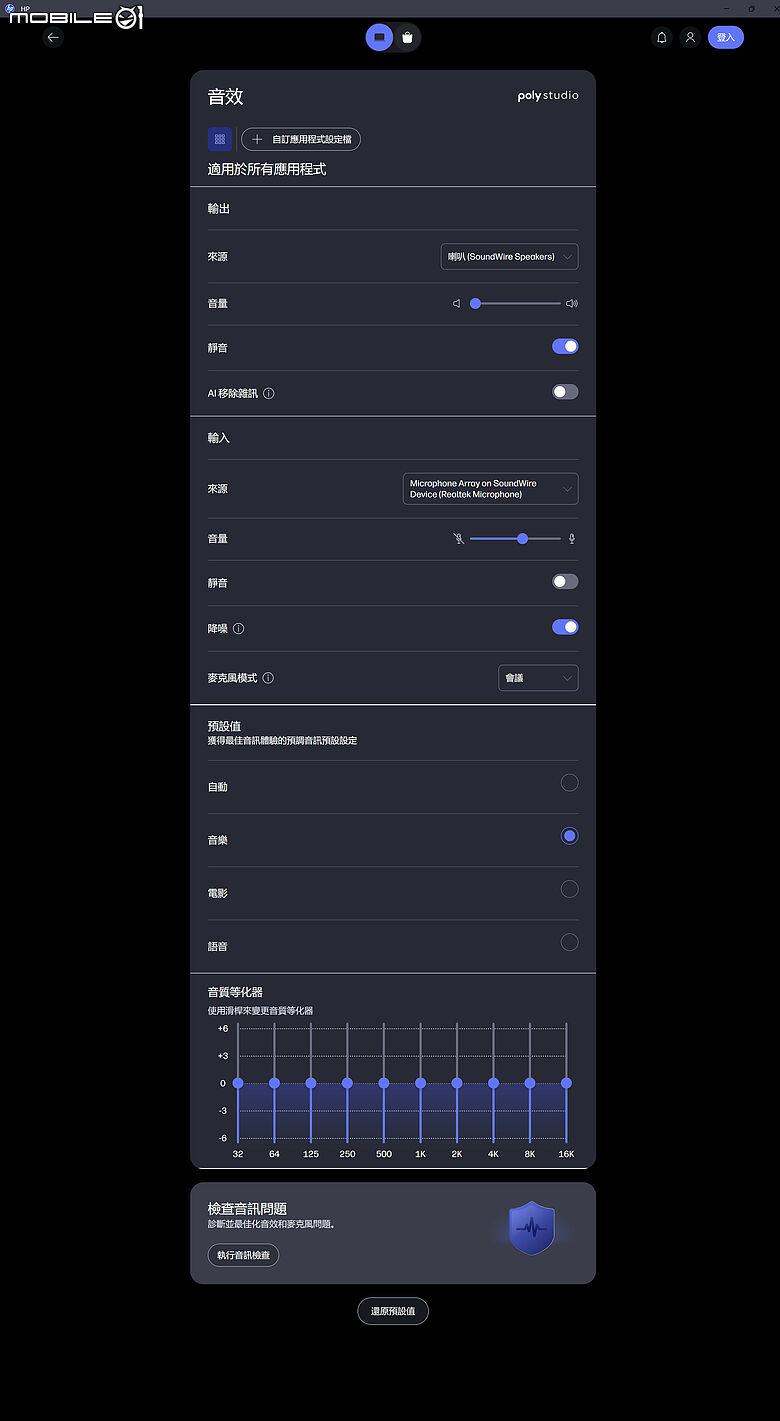Switch to the shopping bag store tab

click(x=407, y=38)
